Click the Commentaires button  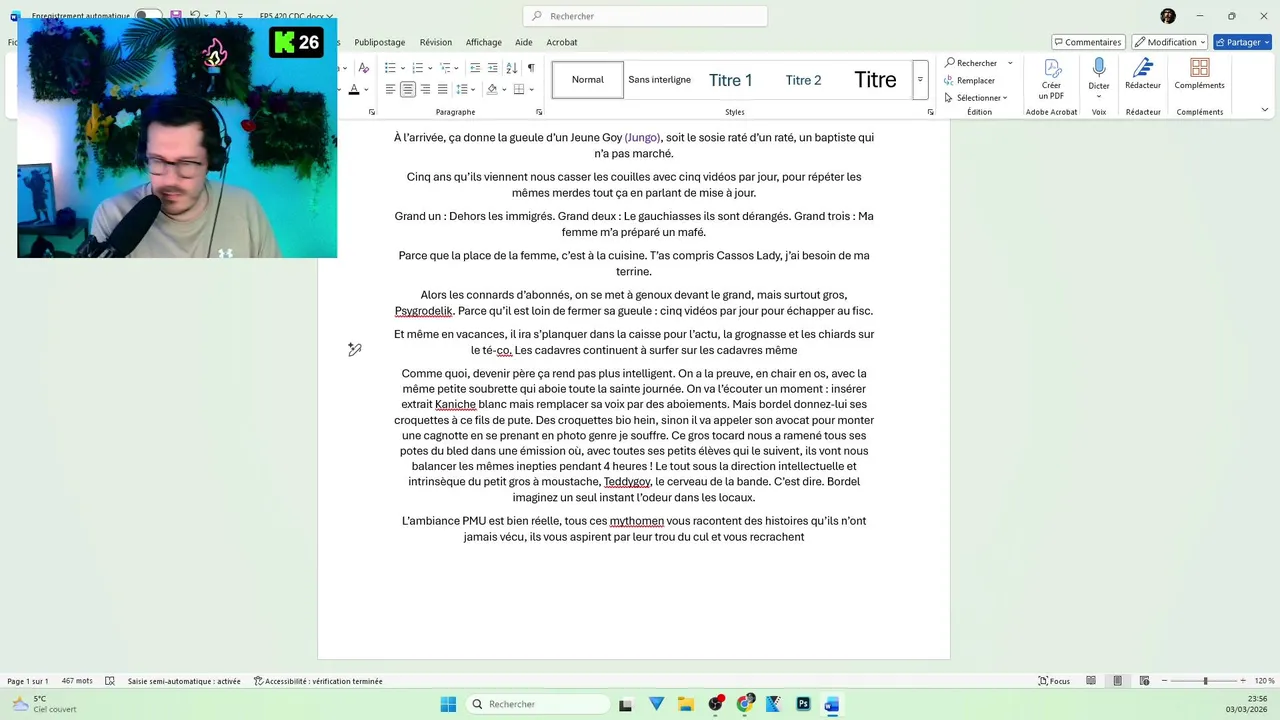pyautogui.click(x=1087, y=42)
